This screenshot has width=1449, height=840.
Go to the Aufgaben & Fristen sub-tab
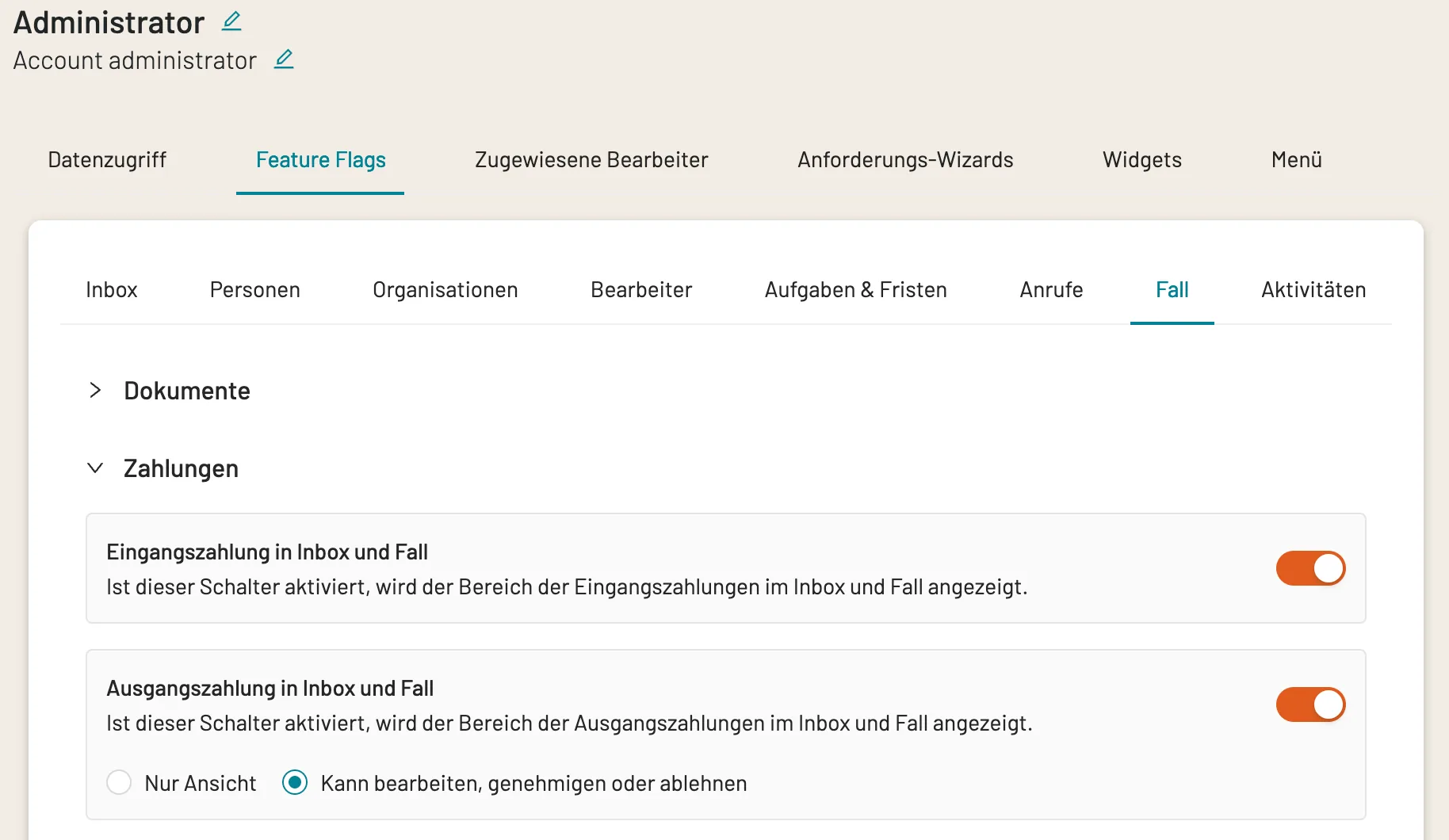click(x=856, y=290)
